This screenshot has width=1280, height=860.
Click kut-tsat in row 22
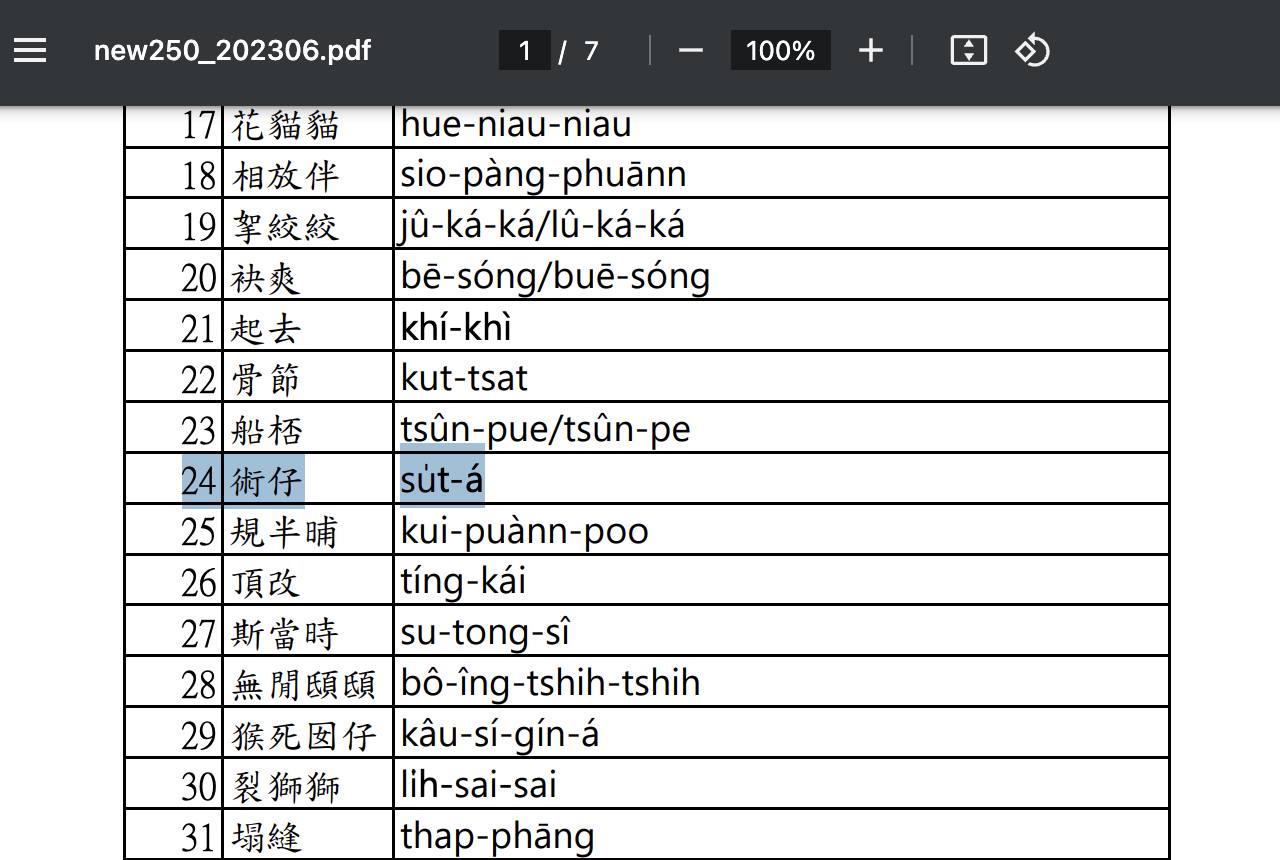(x=464, y=378)
